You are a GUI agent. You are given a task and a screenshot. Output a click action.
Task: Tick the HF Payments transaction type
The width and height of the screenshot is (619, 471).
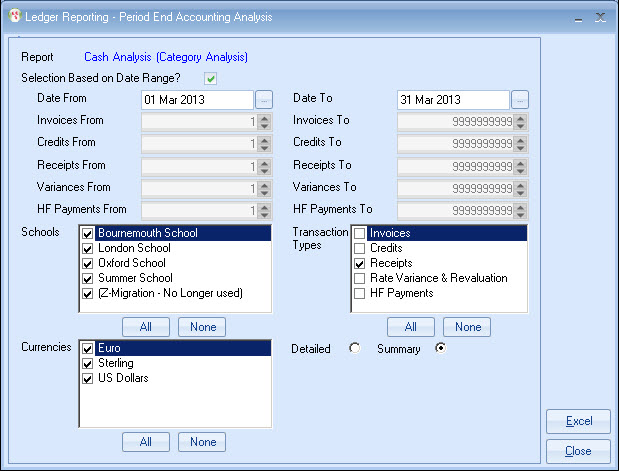pyautogui.click(x=358, y=293)
